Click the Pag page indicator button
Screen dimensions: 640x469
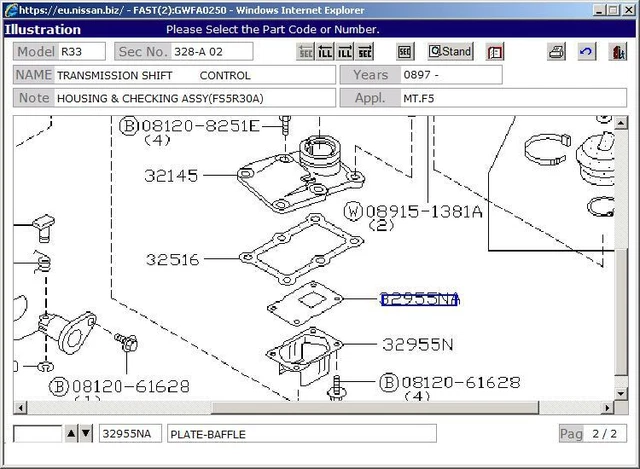tap(571, 433)
